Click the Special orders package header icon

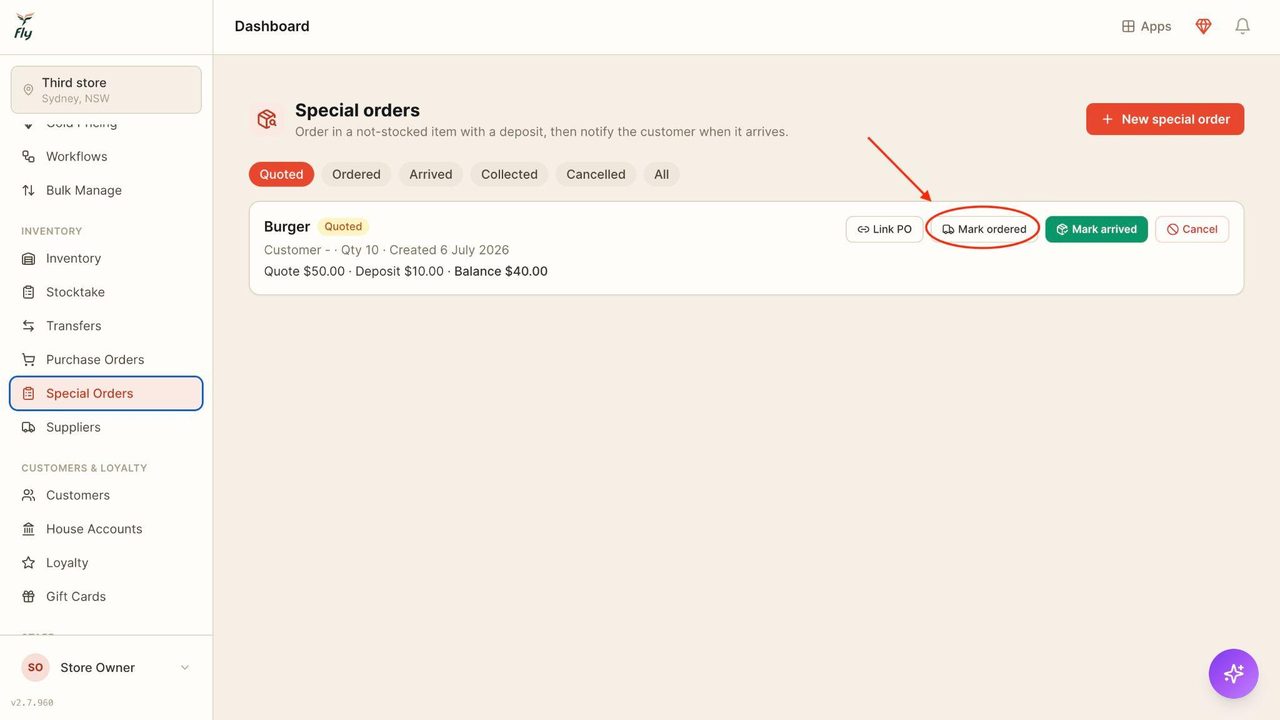coord(266,119)
